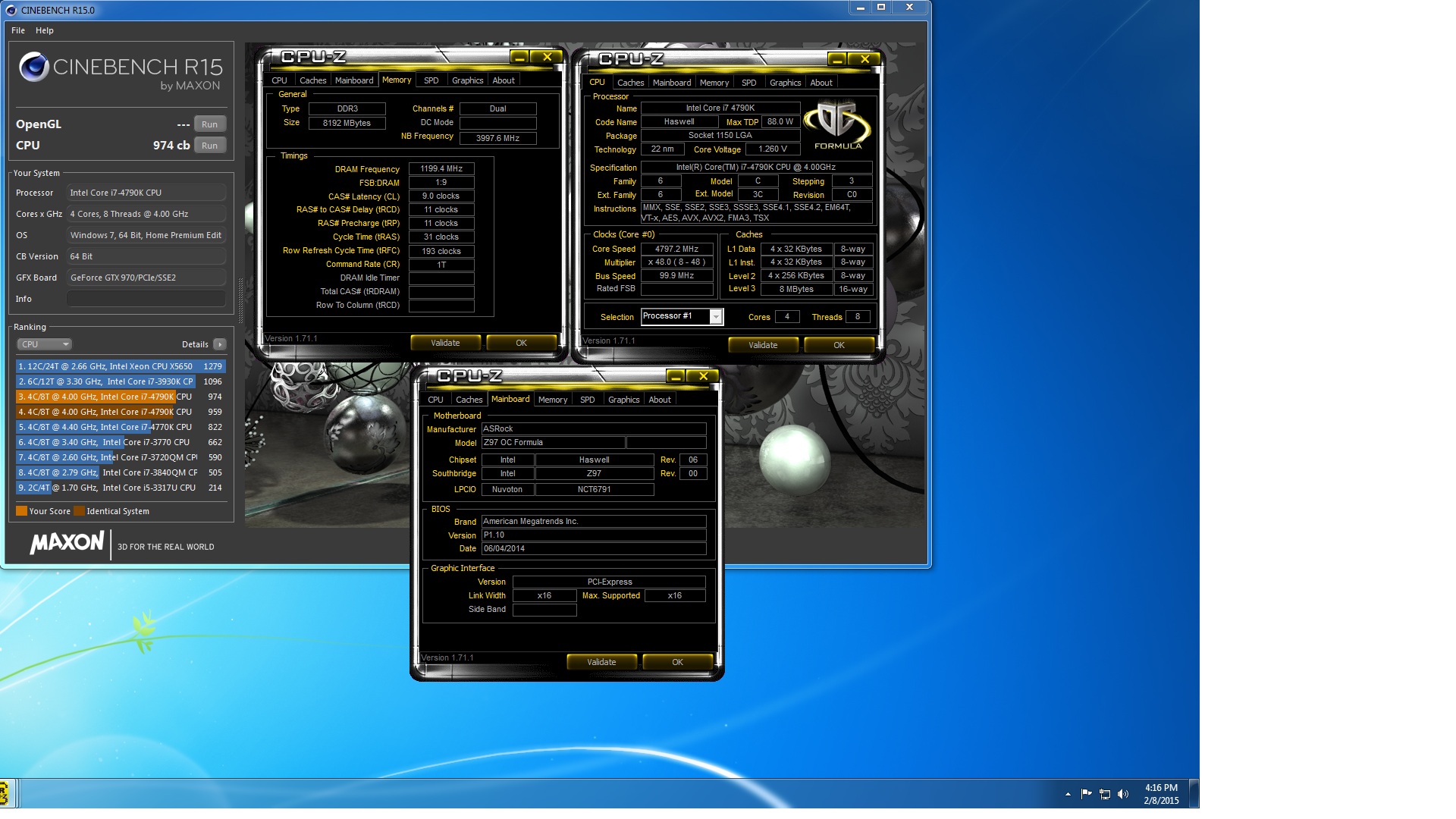Show hidden tray icons arrow
The height and width of the screenshot is (819, 1456).
pos(1068,794)
